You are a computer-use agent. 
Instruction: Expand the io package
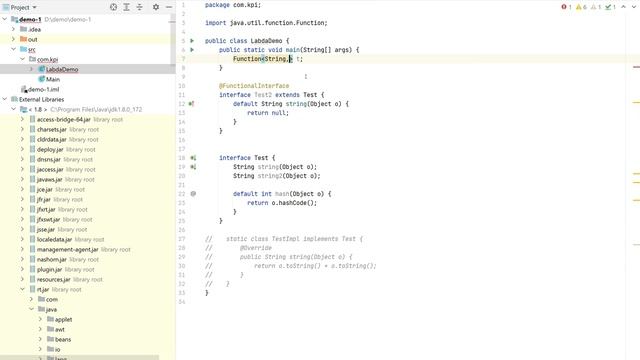(x=40, y=349)
